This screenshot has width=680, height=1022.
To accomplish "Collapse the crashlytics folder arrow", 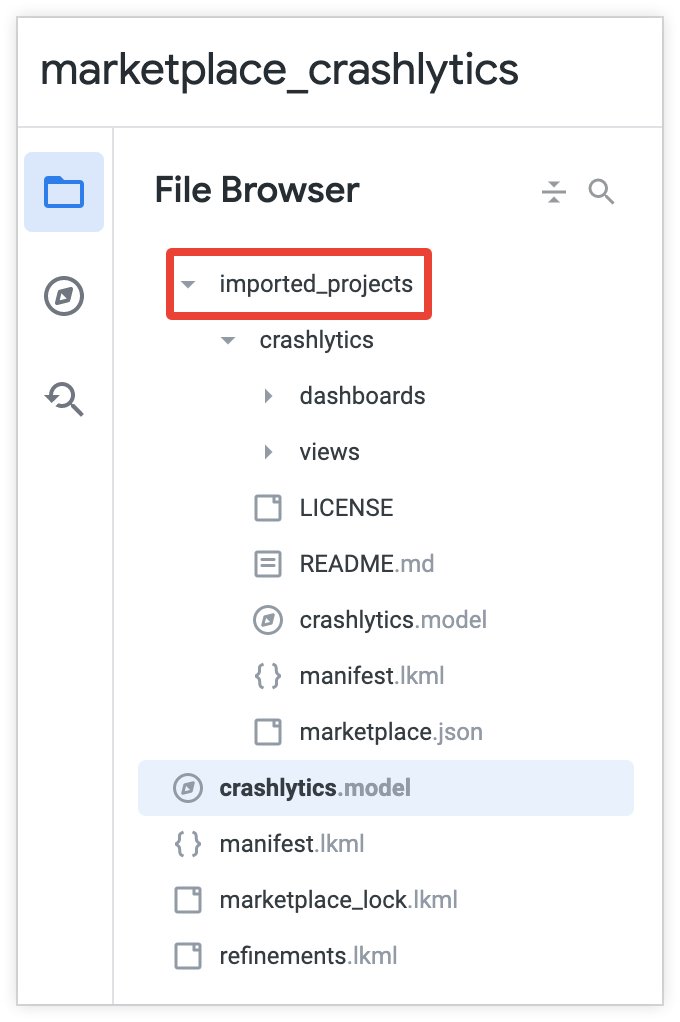I will pyautogui.click(x=228, y=340).
